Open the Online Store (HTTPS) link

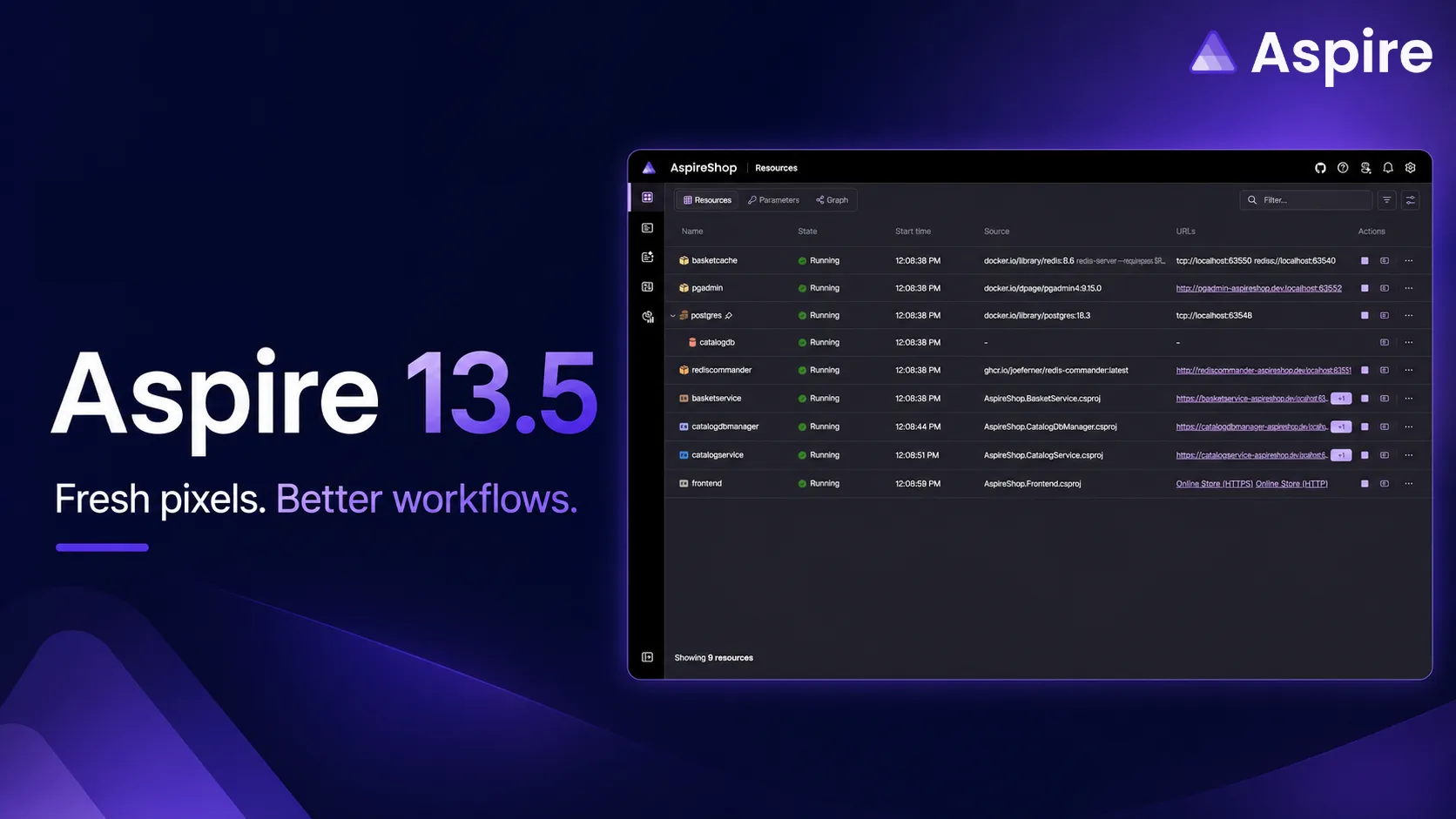pos(1215,484)
